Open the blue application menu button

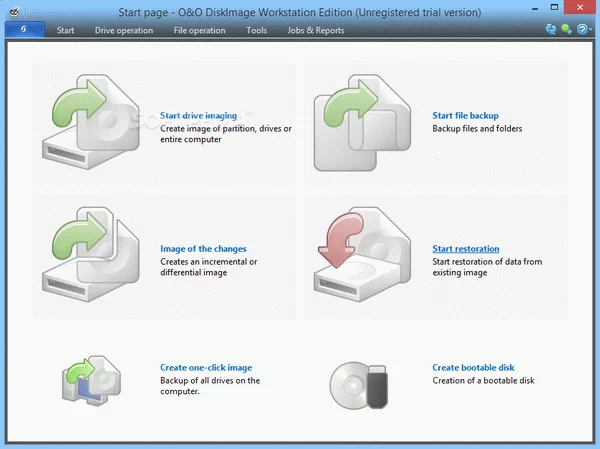[x=24, y=29]
